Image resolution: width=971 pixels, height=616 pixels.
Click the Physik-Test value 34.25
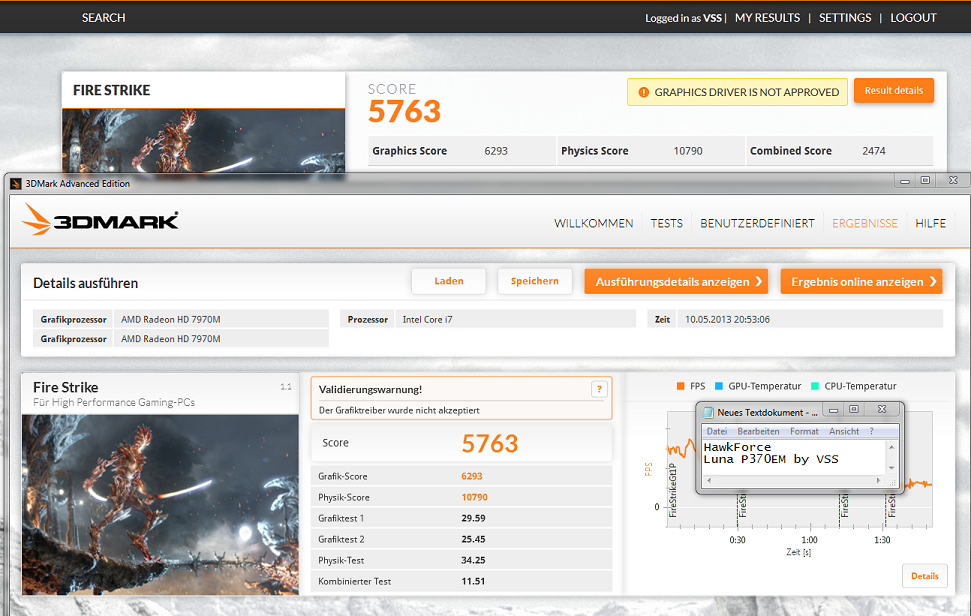coord(473,560)
